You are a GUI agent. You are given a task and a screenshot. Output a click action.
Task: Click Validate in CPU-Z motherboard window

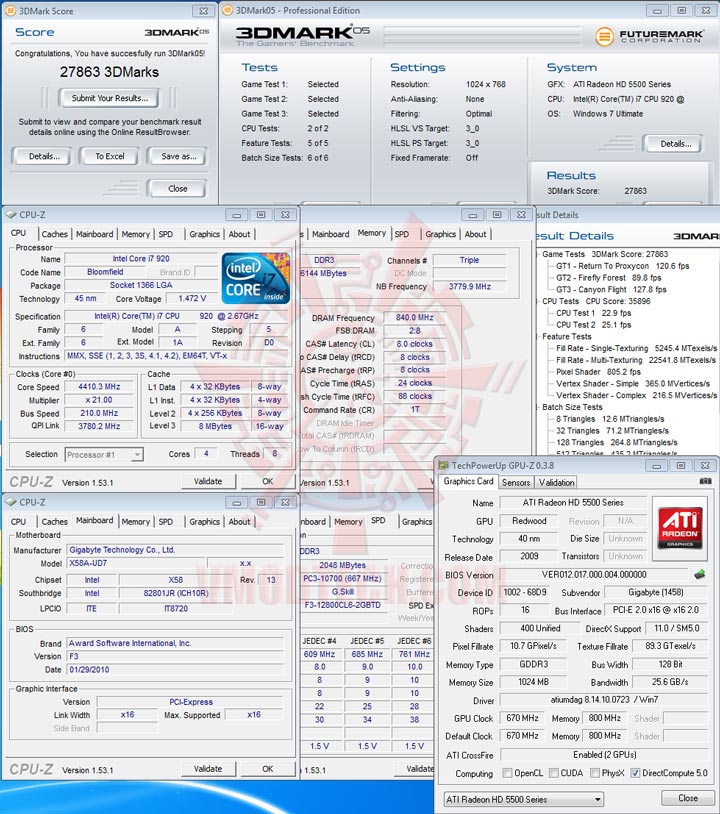pos(208,769)
